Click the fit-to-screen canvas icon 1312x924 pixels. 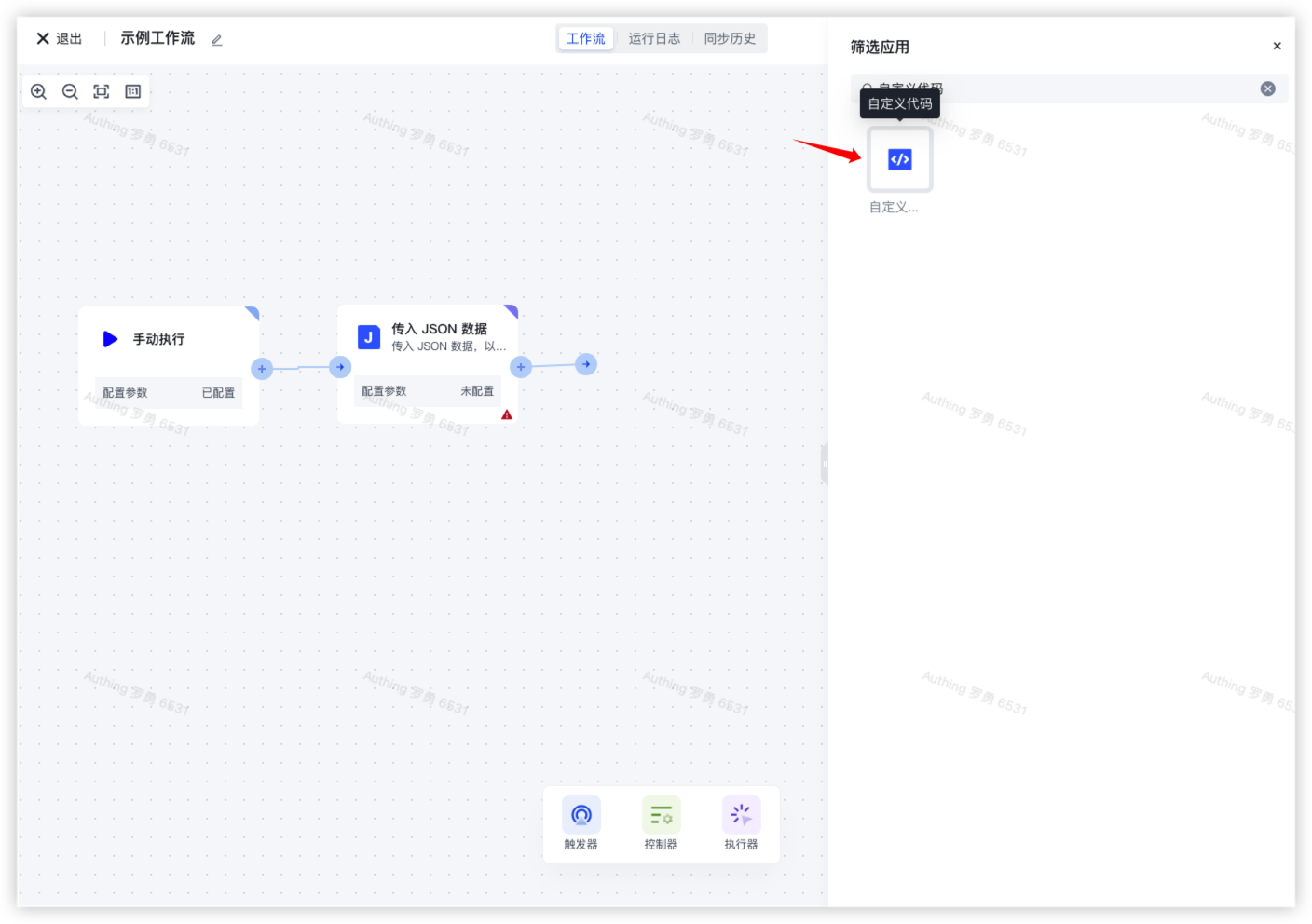tap(102, 91)
